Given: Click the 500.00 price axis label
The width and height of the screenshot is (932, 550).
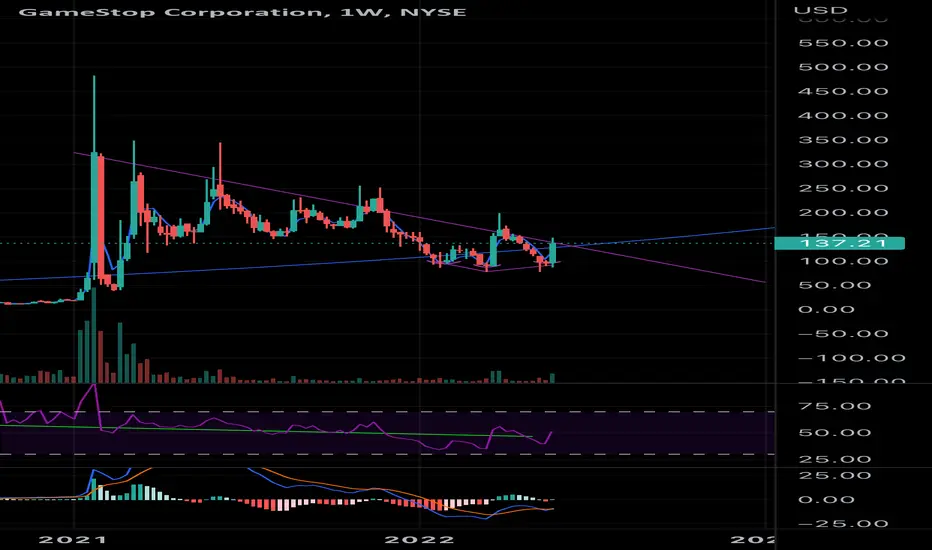Looking at the screenshot, I should (843, 67).
